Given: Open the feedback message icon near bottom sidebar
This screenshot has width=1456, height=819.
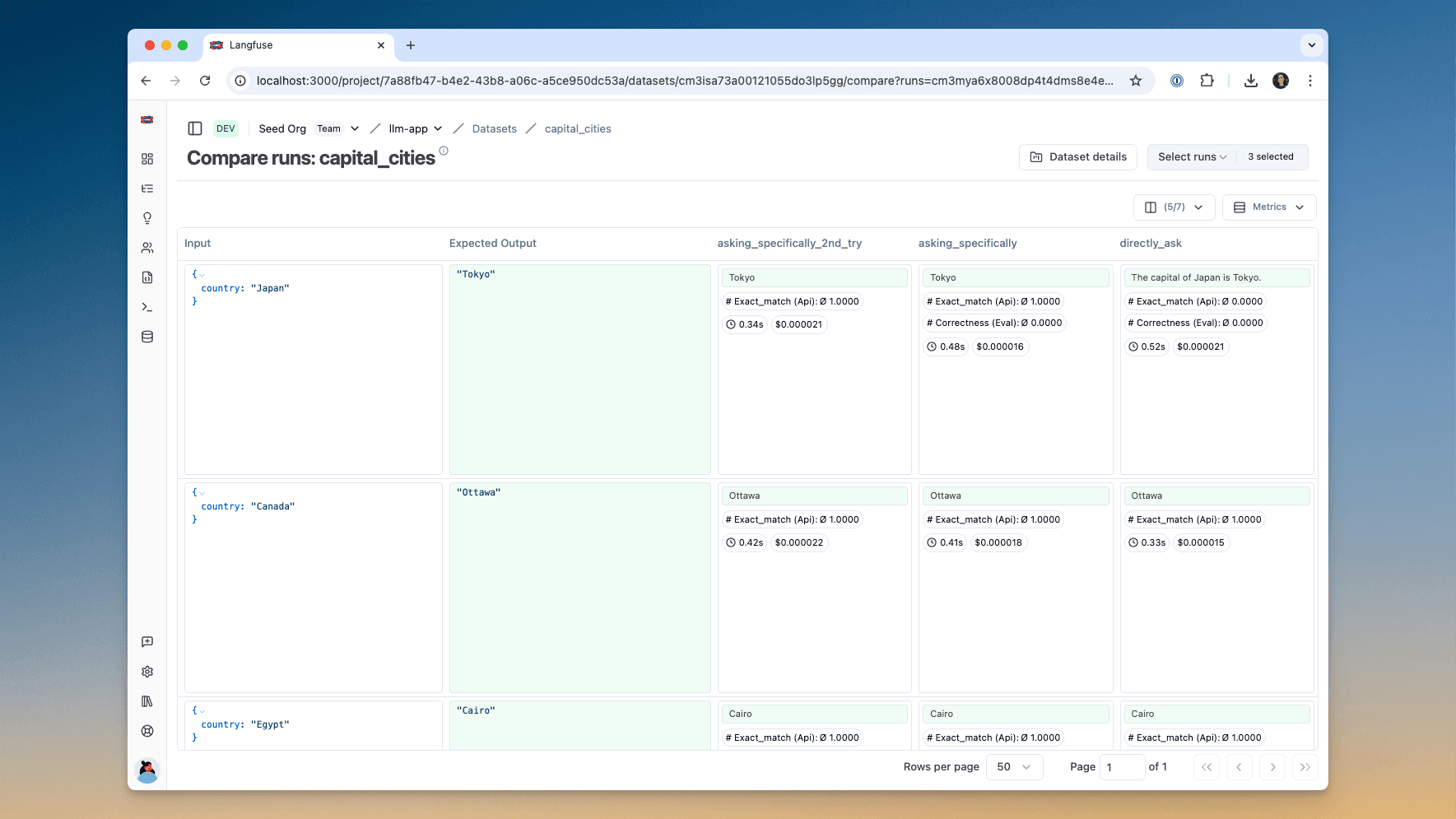Looking at the screenshot, I should [x=147, y=642].
